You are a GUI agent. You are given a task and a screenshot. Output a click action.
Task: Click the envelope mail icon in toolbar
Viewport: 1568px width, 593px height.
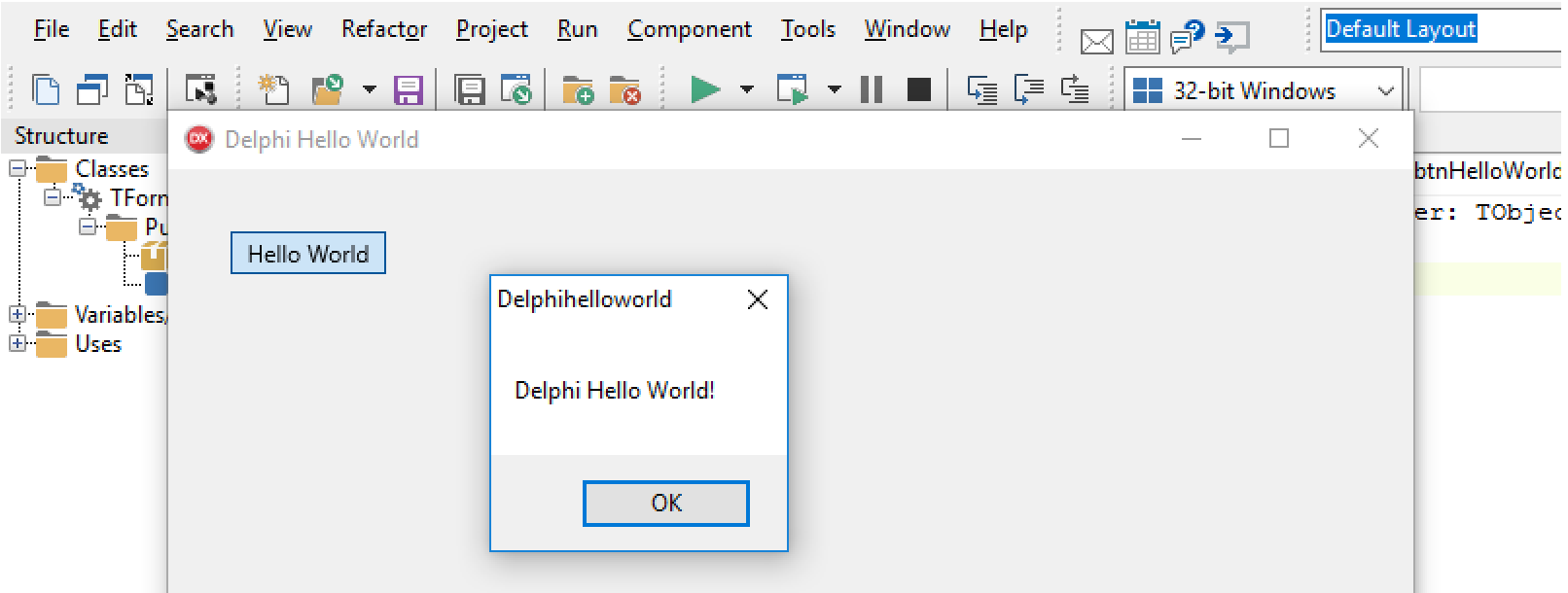[1097, 41]
